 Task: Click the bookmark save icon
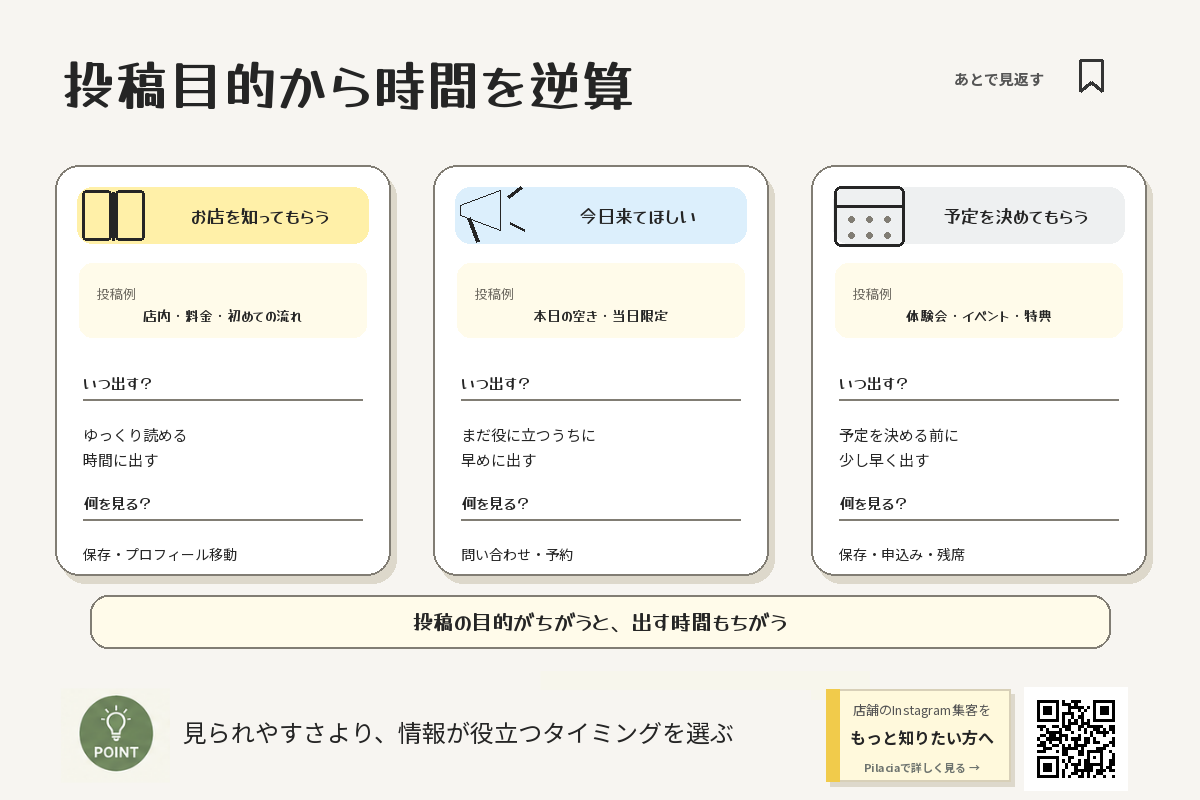point(1091,76)
